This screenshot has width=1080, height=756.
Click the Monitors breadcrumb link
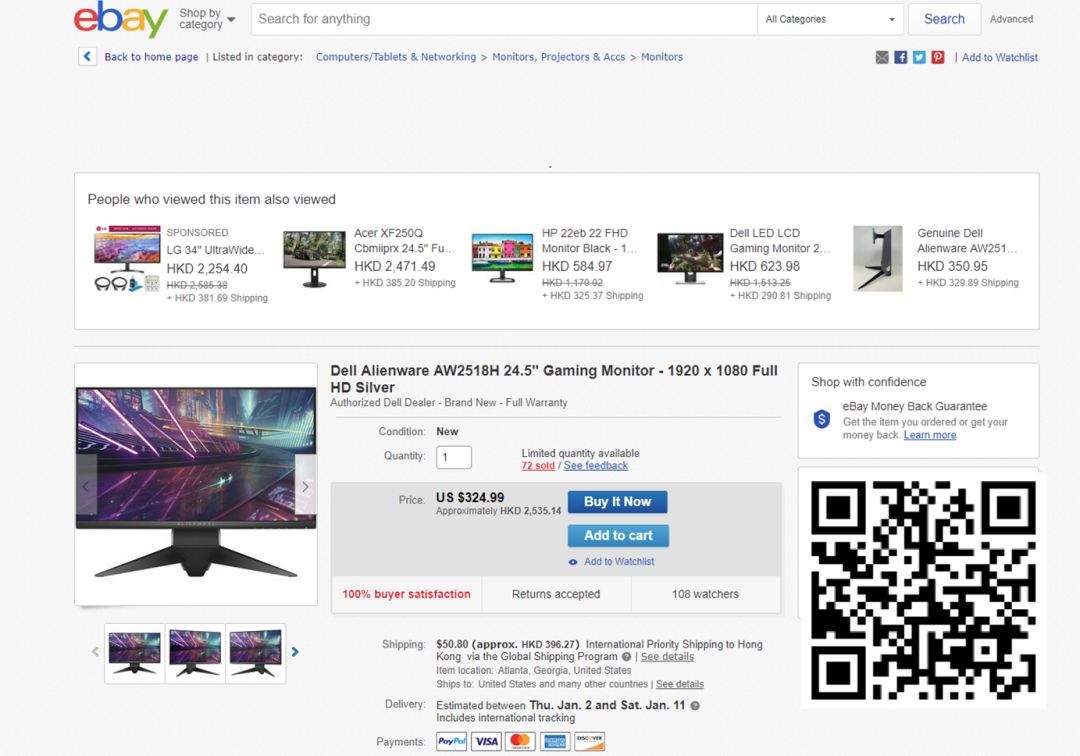click(661, 57)
